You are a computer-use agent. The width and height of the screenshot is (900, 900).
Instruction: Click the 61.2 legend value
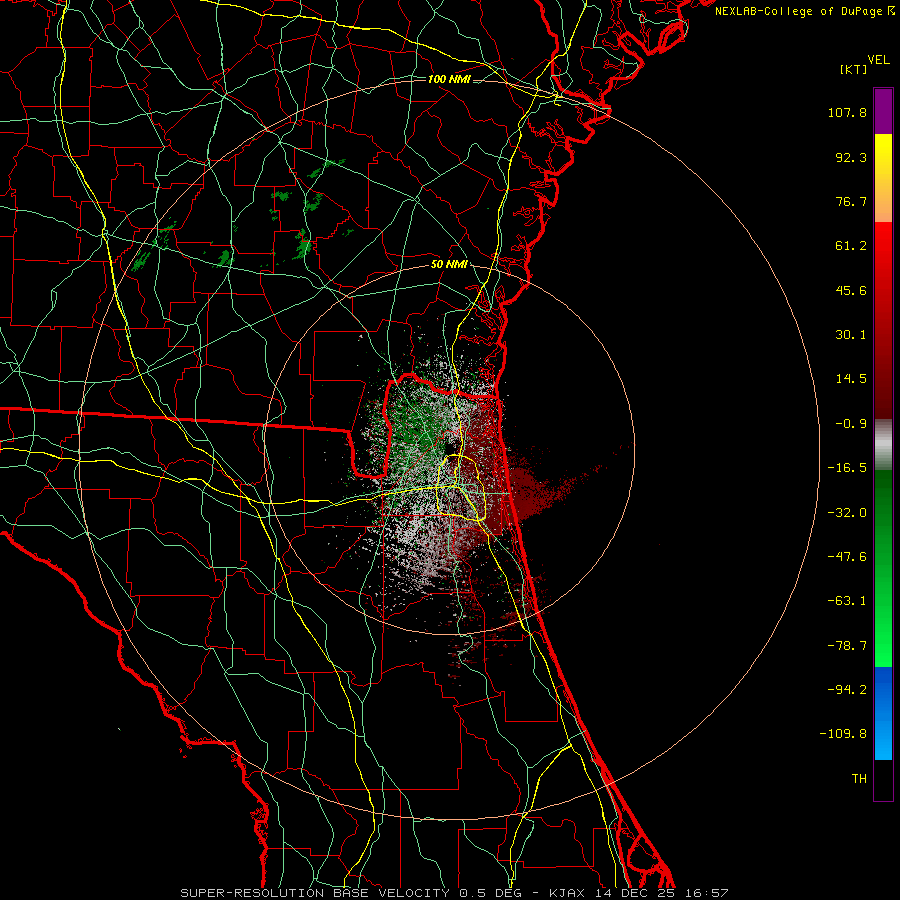[x=851, y=246]
